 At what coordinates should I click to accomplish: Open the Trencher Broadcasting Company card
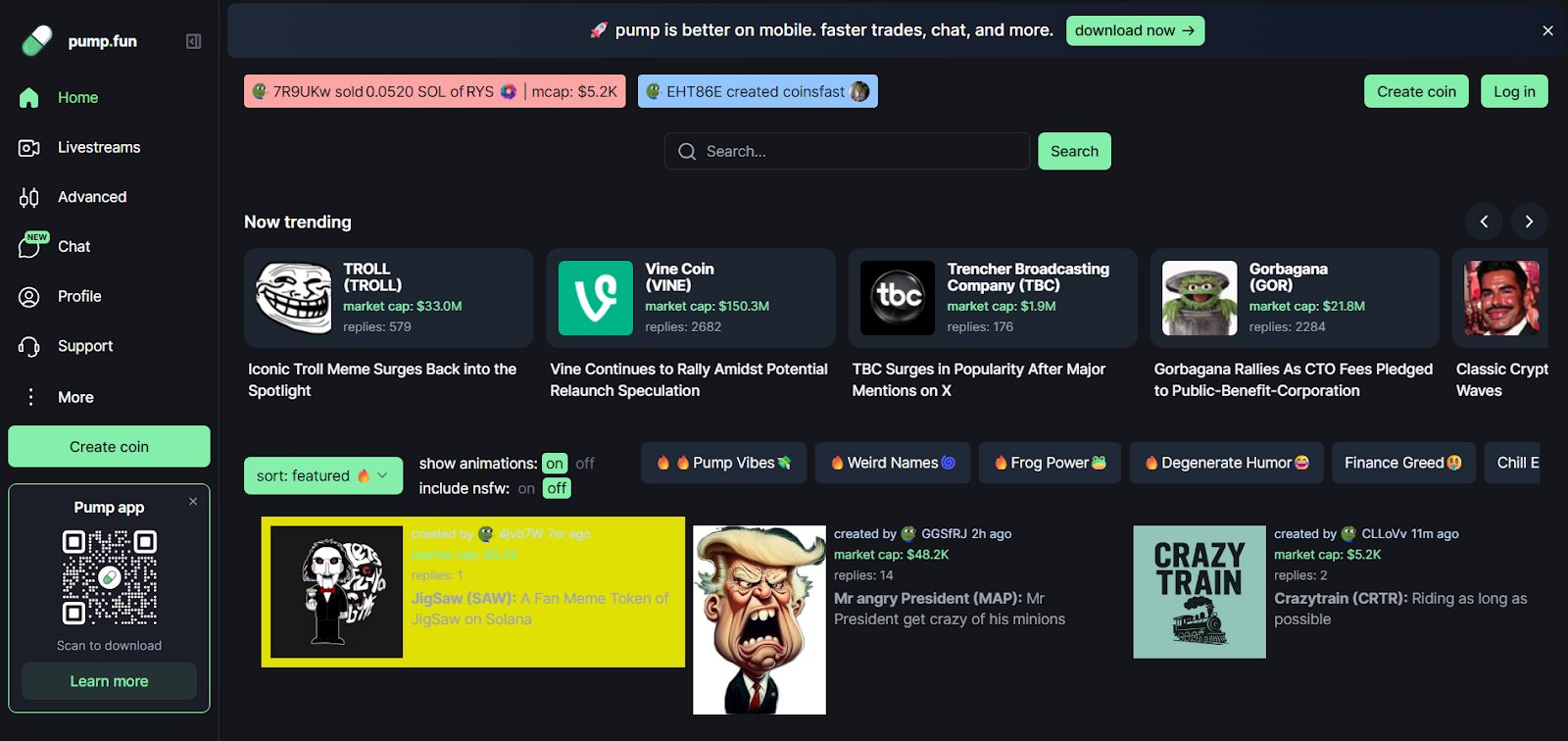pos(992,298)
